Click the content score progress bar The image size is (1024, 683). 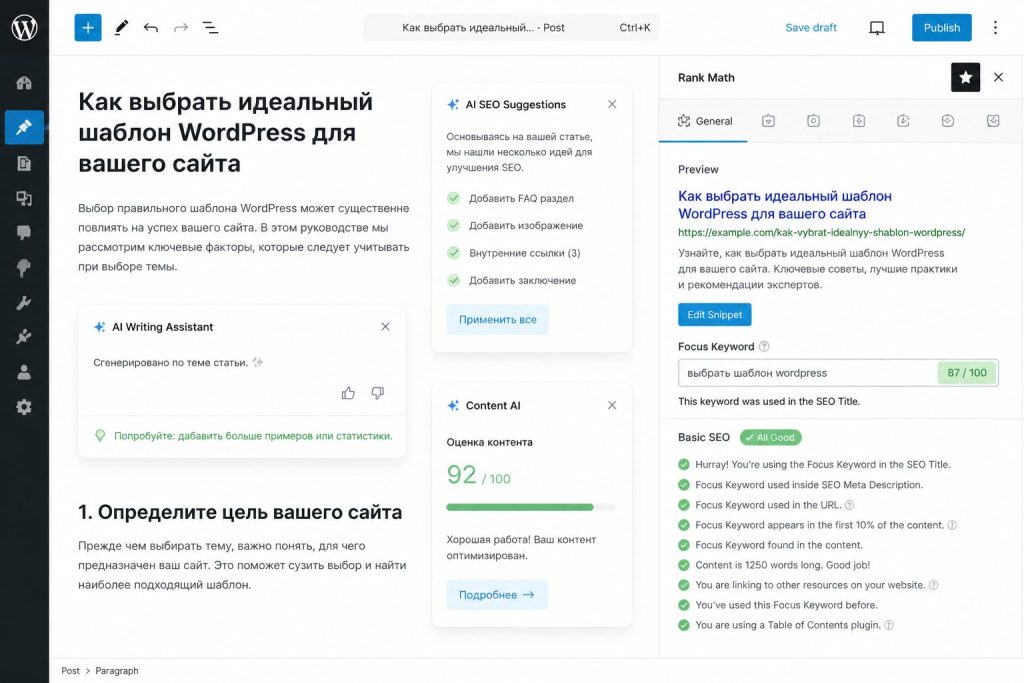click(531, 507)
